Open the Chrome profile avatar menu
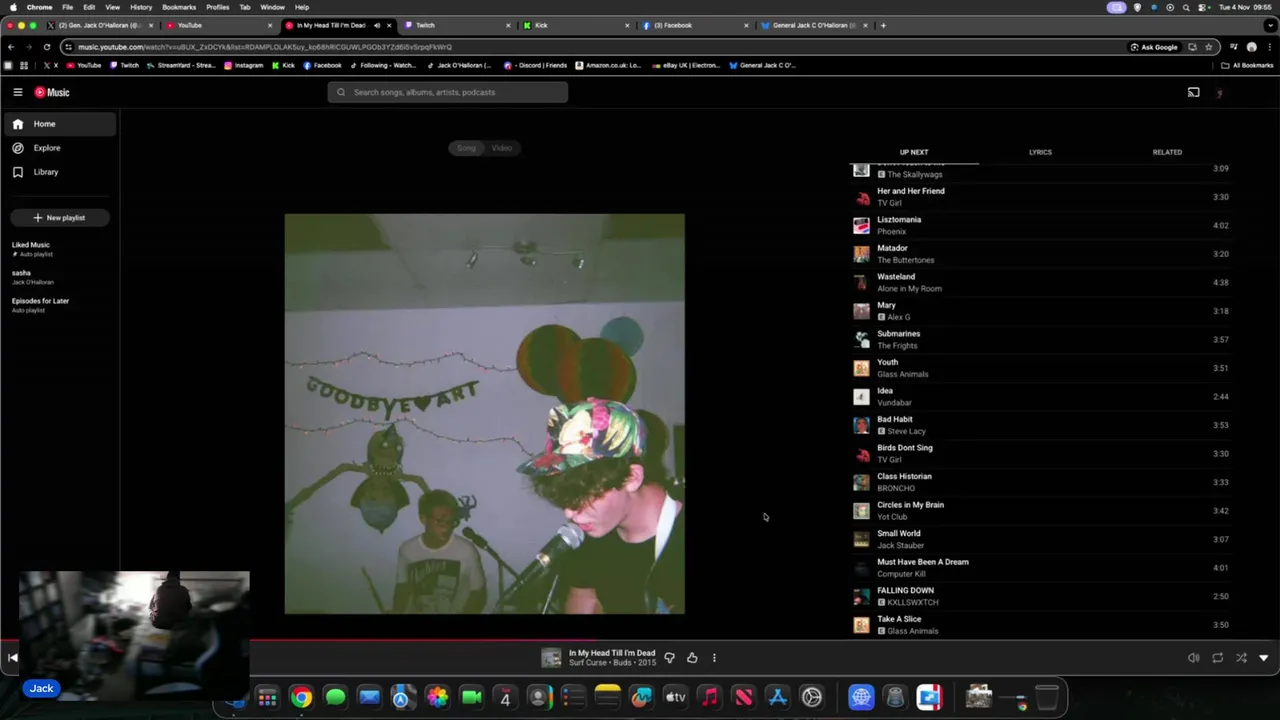 coord(1251,47)
